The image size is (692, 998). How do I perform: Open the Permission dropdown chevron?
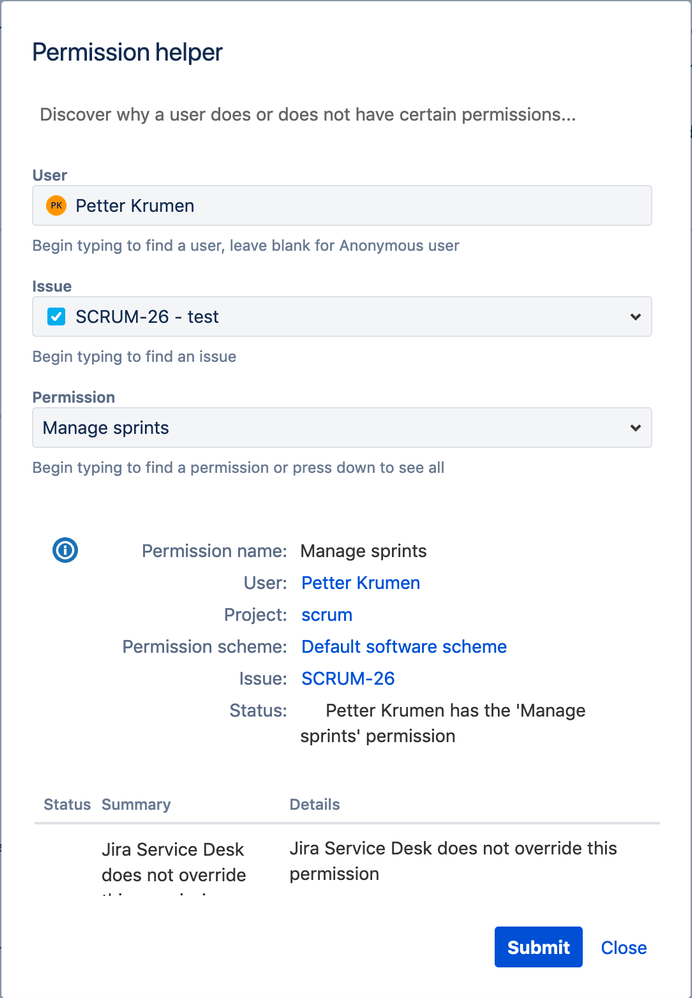(635, 428)
